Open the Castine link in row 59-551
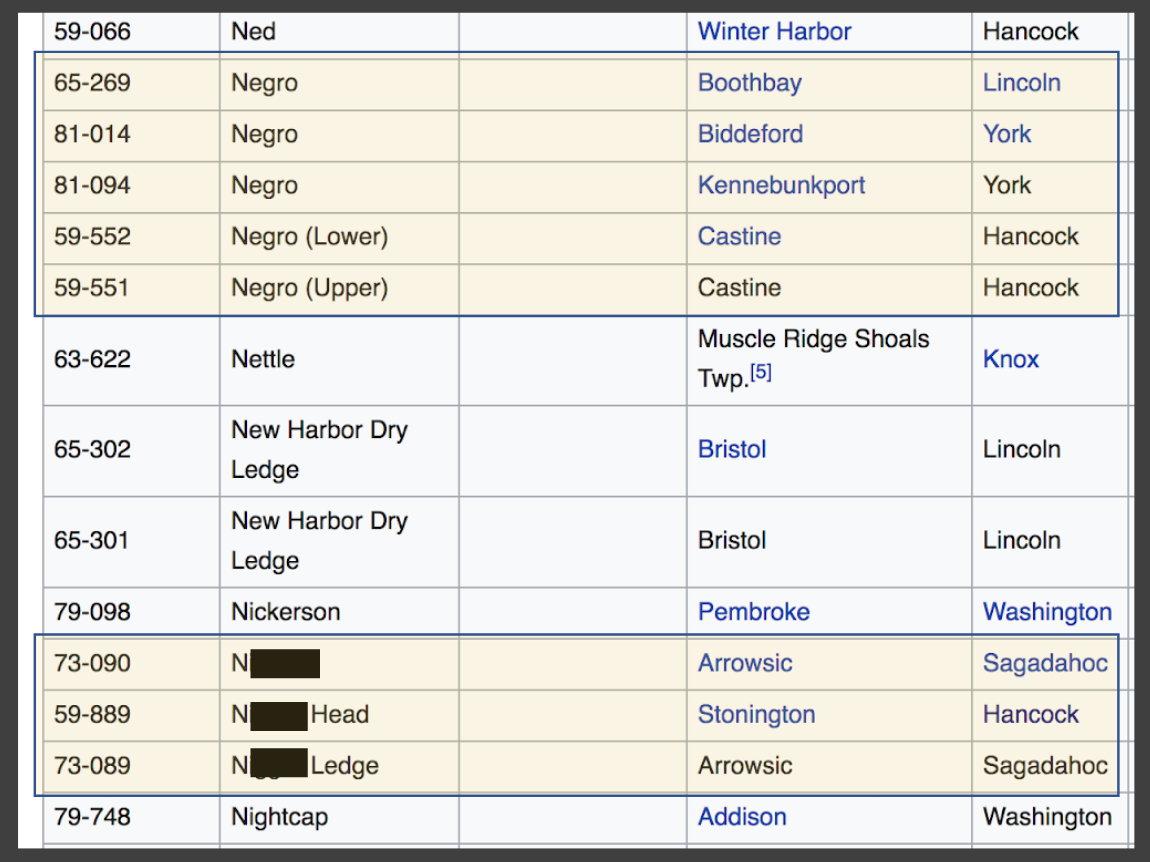 739,287
